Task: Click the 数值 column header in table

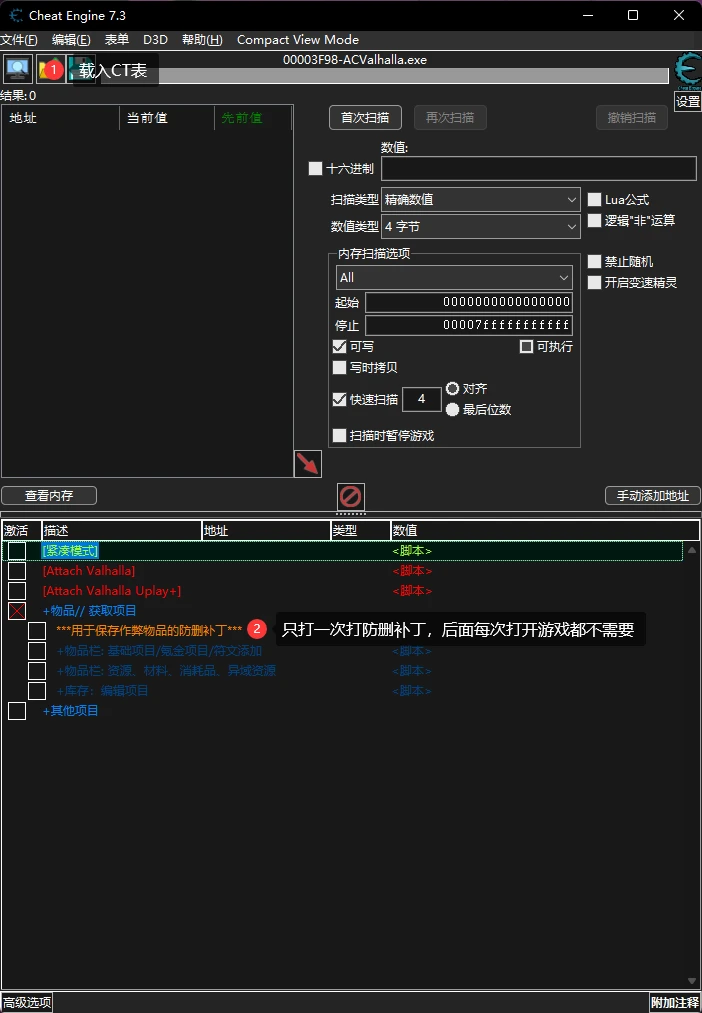Action: [x=545, y=531]
